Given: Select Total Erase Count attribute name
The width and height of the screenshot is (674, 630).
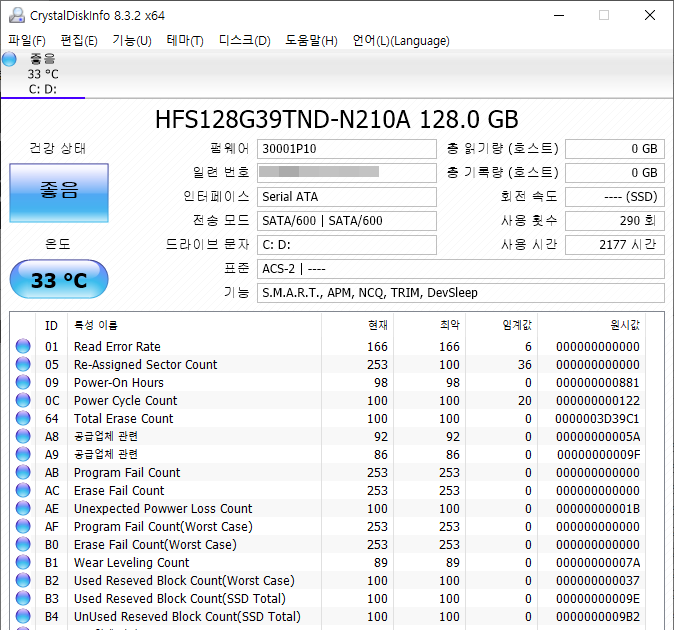Looking at the screenshot, I should [123, 419].
